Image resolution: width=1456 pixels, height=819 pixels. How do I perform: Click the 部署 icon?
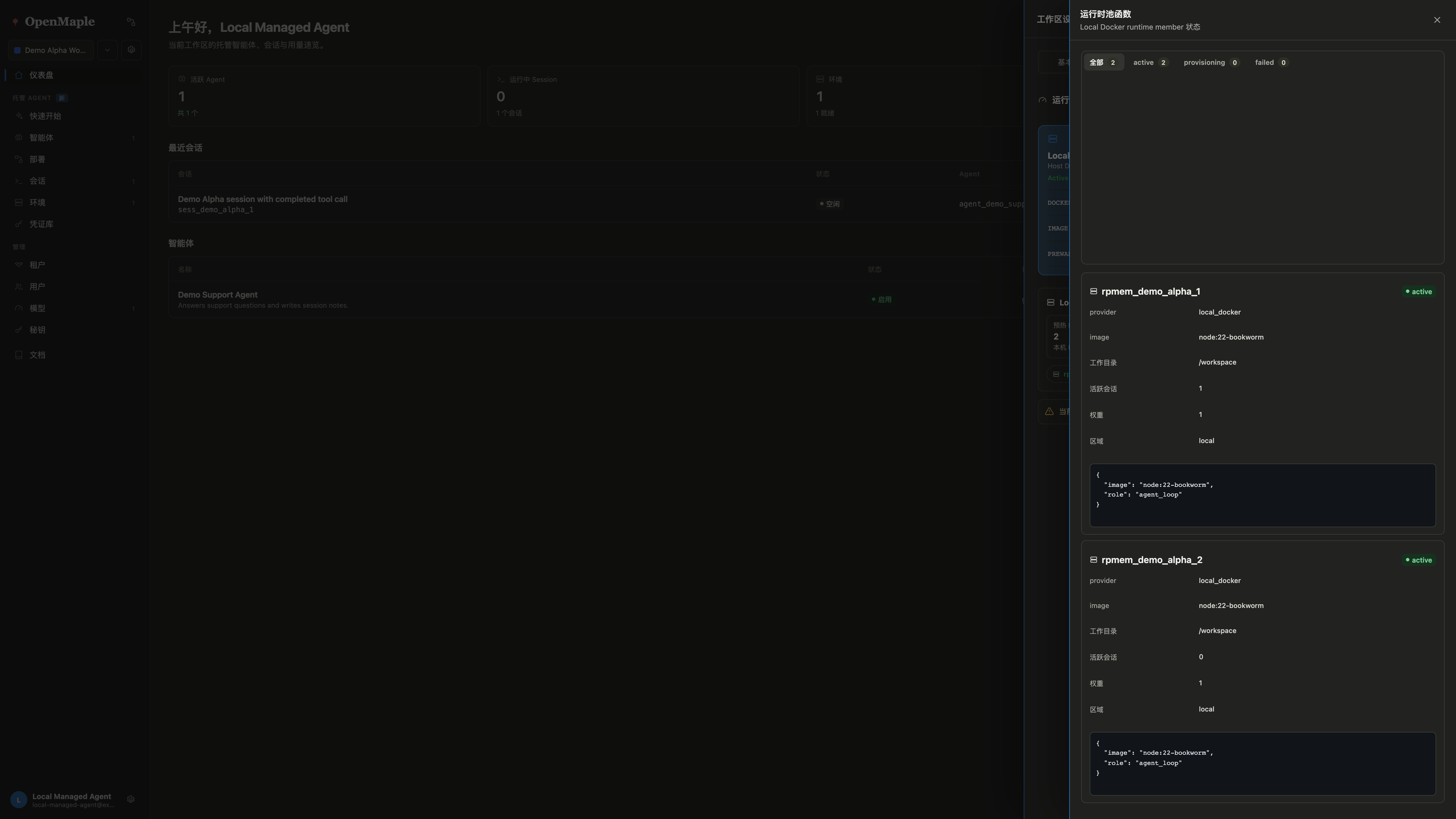coord(19,159)
